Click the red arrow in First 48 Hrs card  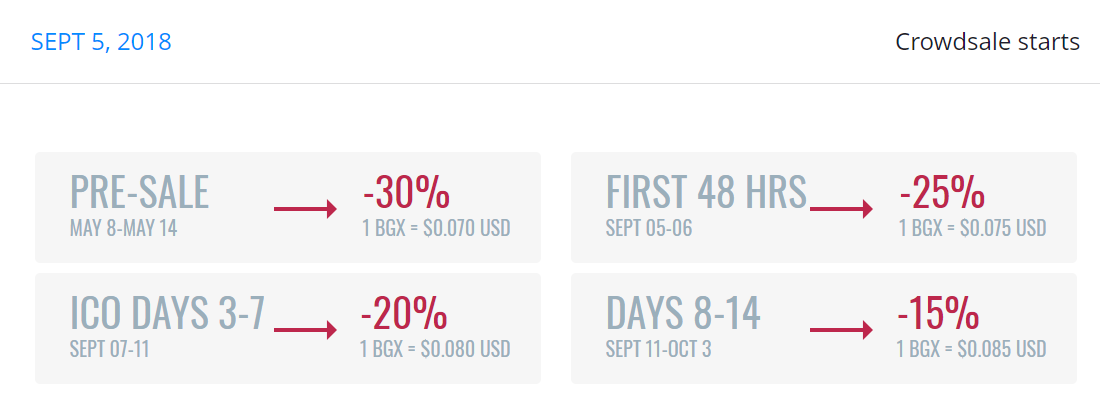[841, 209]
